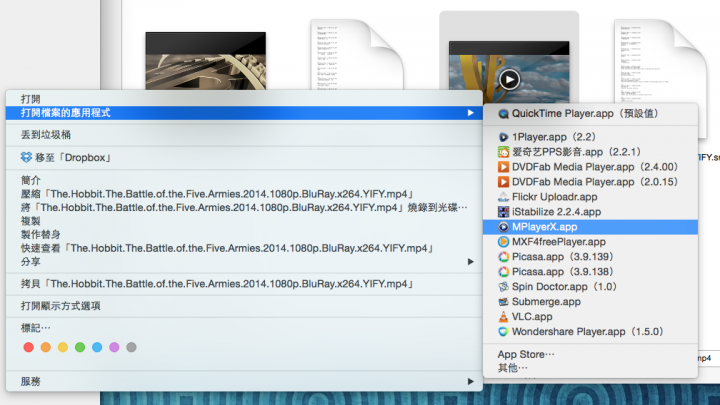720x405 pixels.
Task: Click the Spin Doctor app icon
Action: point(503,287)
